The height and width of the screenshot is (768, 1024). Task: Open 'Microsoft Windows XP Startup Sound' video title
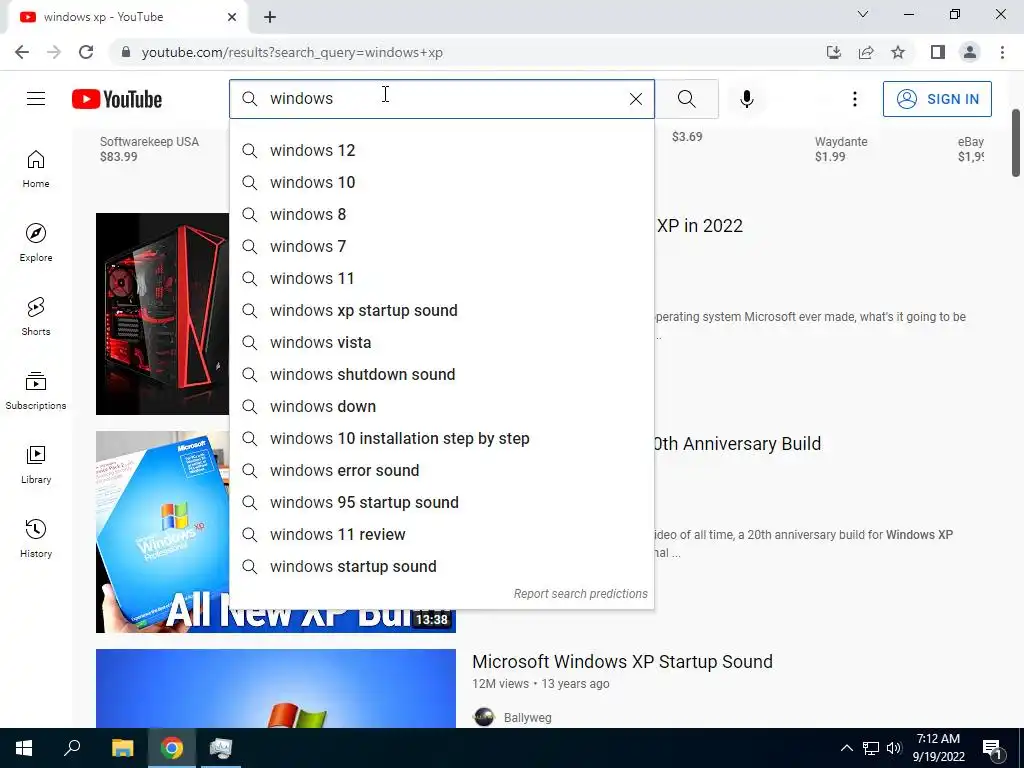(x=622, y=662)
